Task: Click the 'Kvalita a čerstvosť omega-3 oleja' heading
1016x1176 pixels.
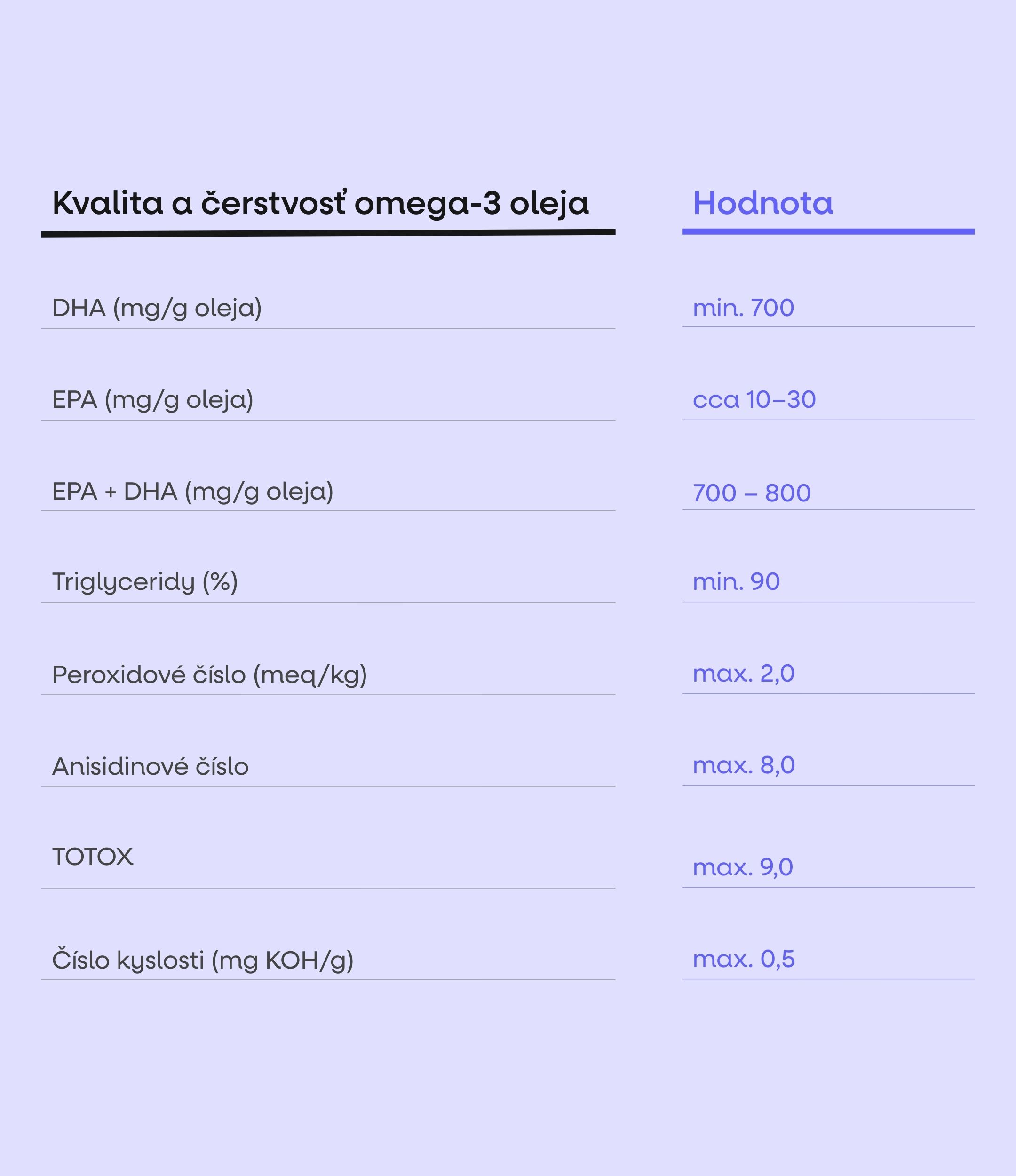Action: (x=321, y=204)
